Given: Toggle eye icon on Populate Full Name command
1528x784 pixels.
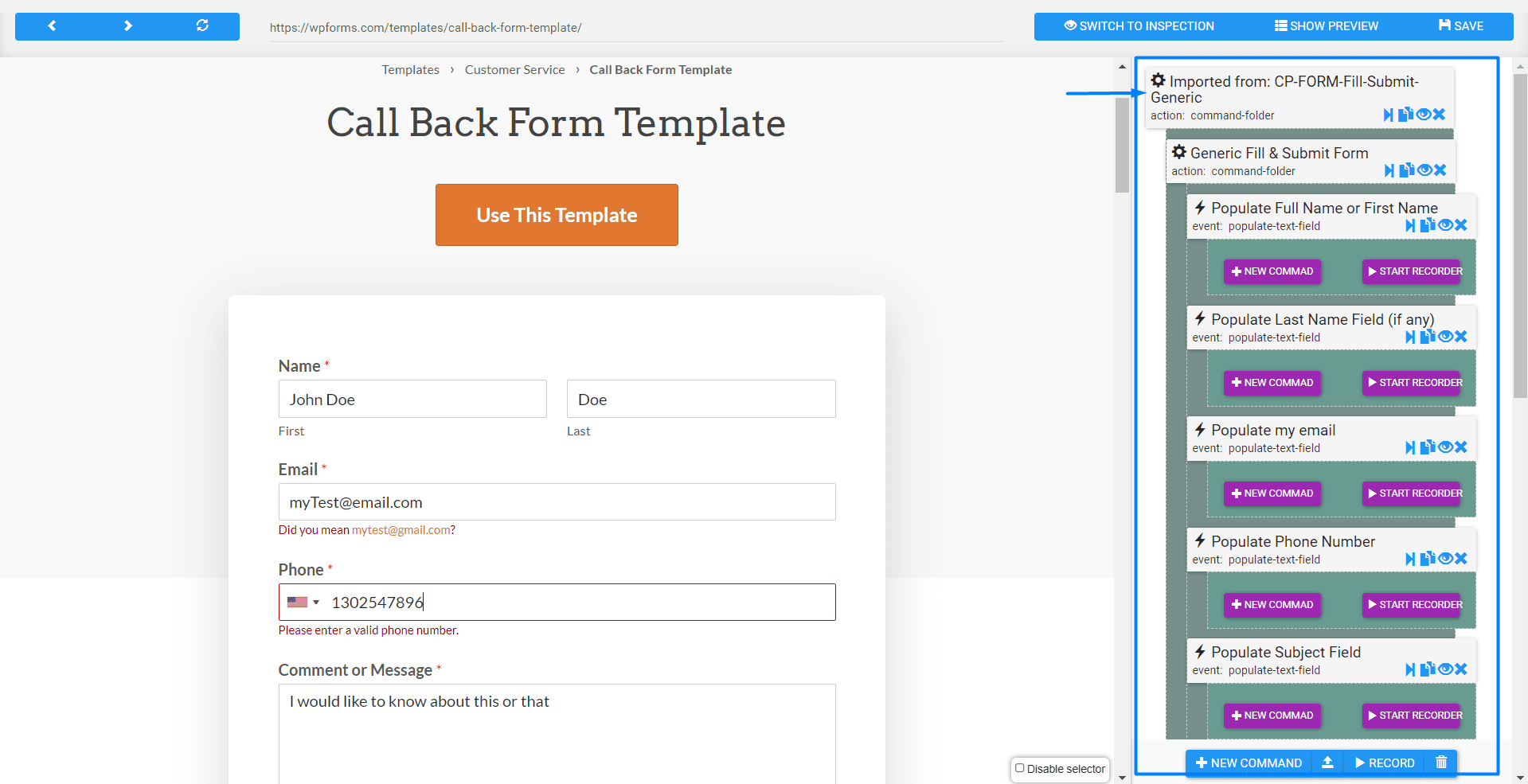Looking at the screenshot, I should click(x=1445, y=225).
